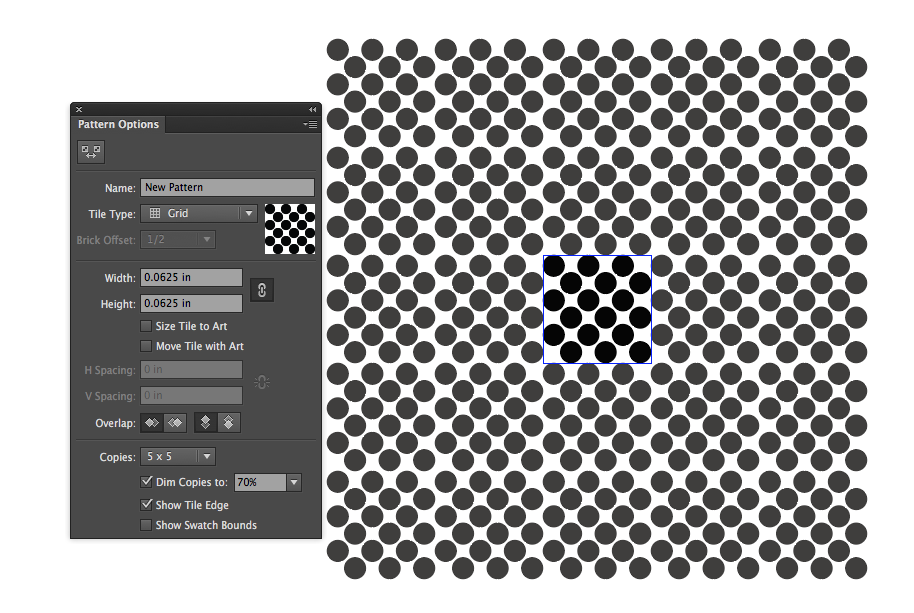Enable Show Swatch Bounds

145,524
